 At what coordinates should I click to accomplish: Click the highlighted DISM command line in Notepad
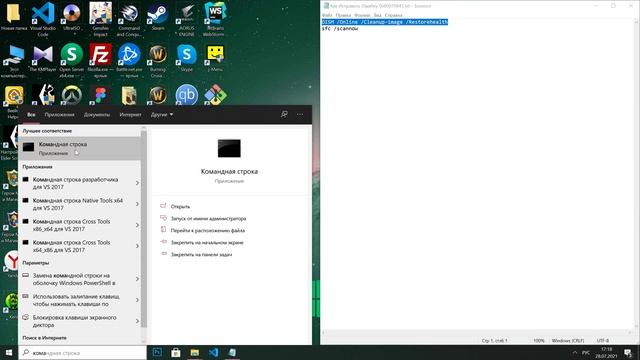pyautogui.click(x=384, y=22)
